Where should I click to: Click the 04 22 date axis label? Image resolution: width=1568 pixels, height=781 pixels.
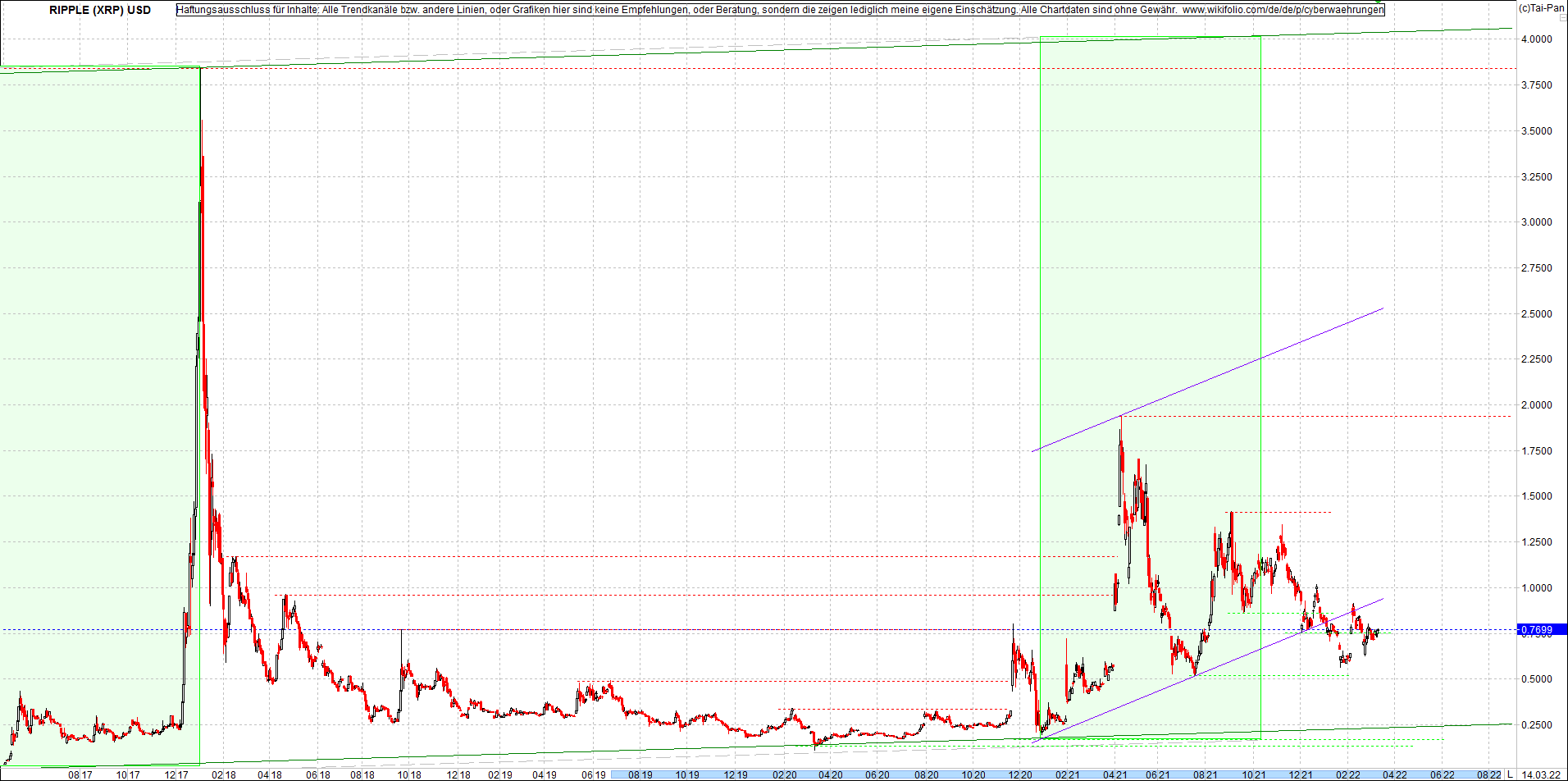[x=1395, y=774]
